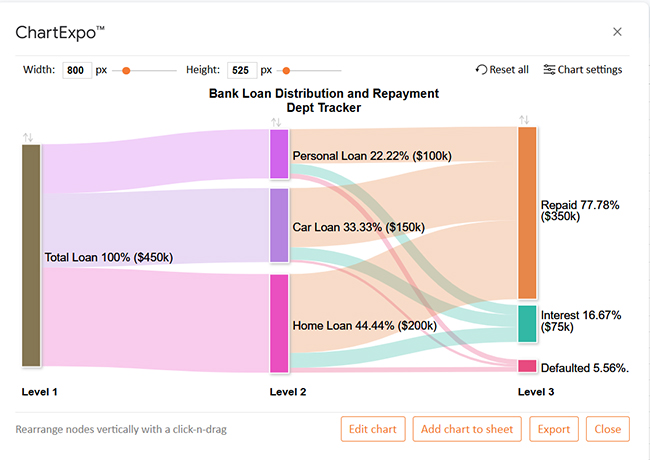Select the Home Loan node bar
650x460 pixels.
279,323
